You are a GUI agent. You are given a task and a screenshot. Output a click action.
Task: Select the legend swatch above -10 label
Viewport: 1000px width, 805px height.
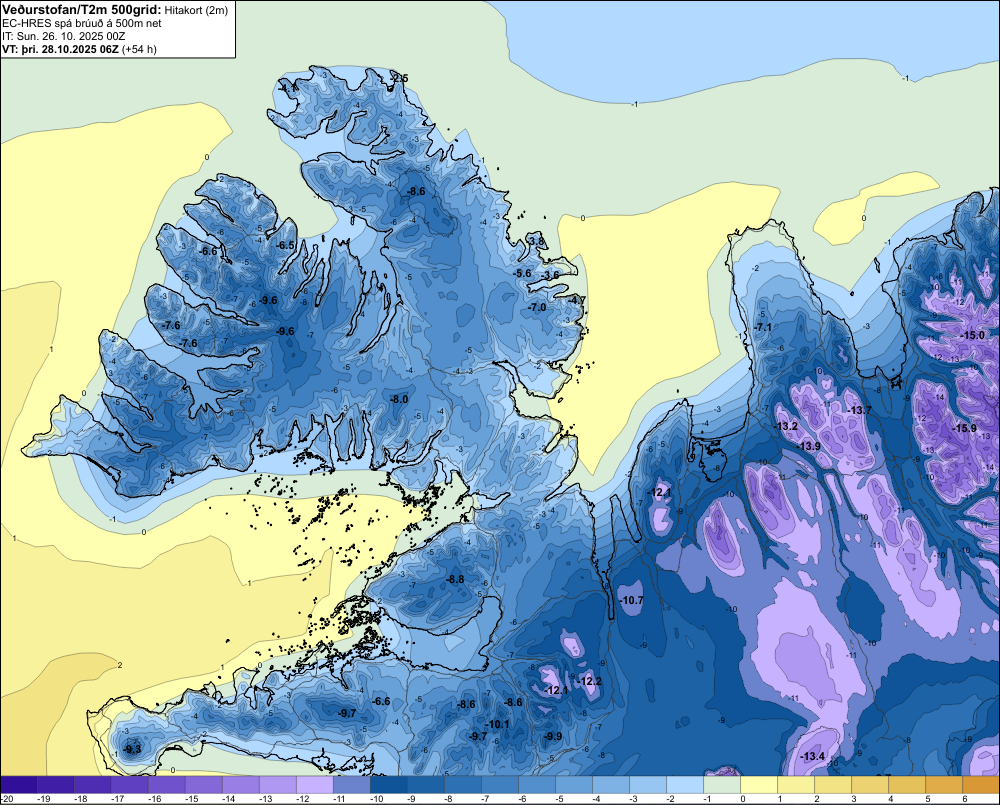[x=388, y=785]
